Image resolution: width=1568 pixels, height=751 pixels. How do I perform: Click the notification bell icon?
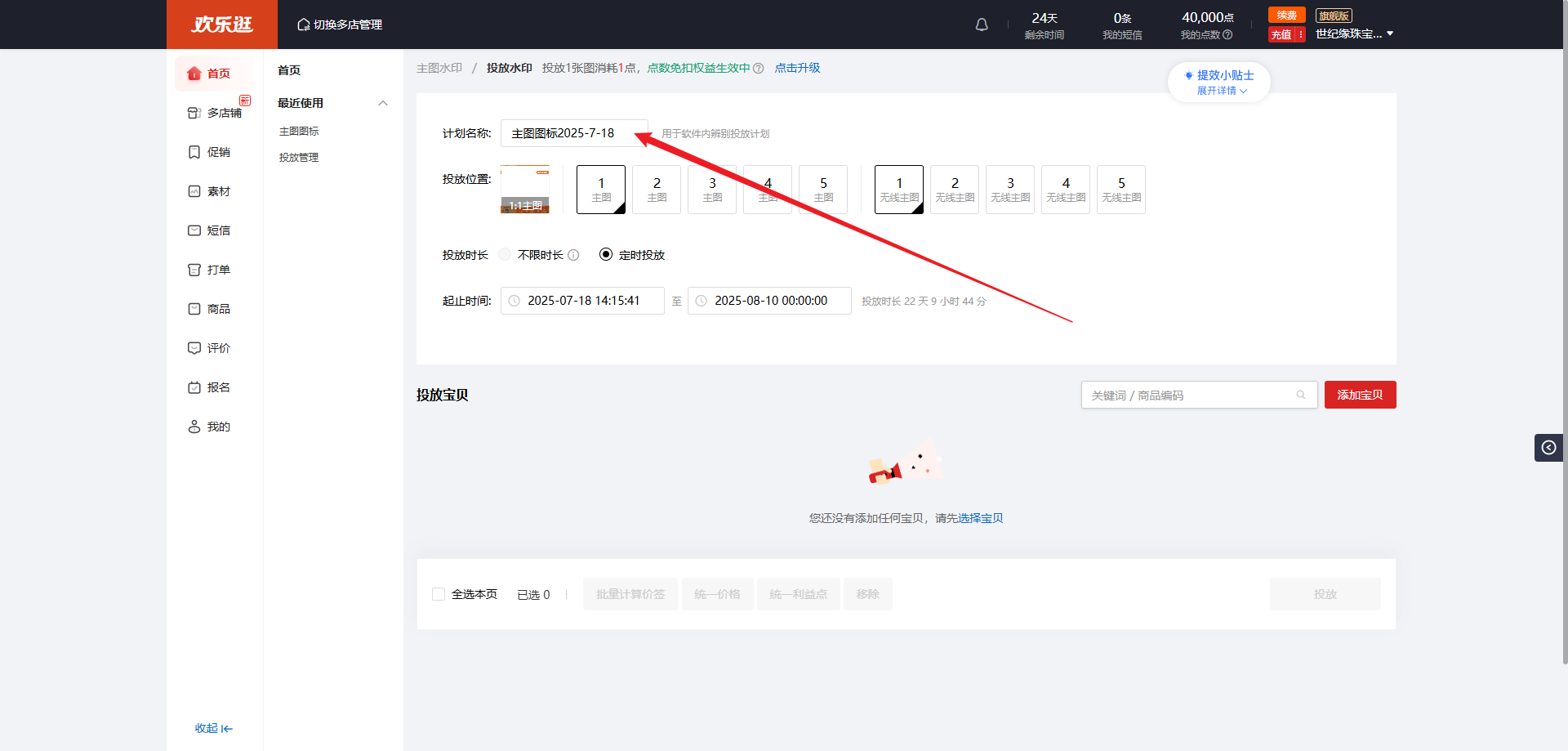982,25
